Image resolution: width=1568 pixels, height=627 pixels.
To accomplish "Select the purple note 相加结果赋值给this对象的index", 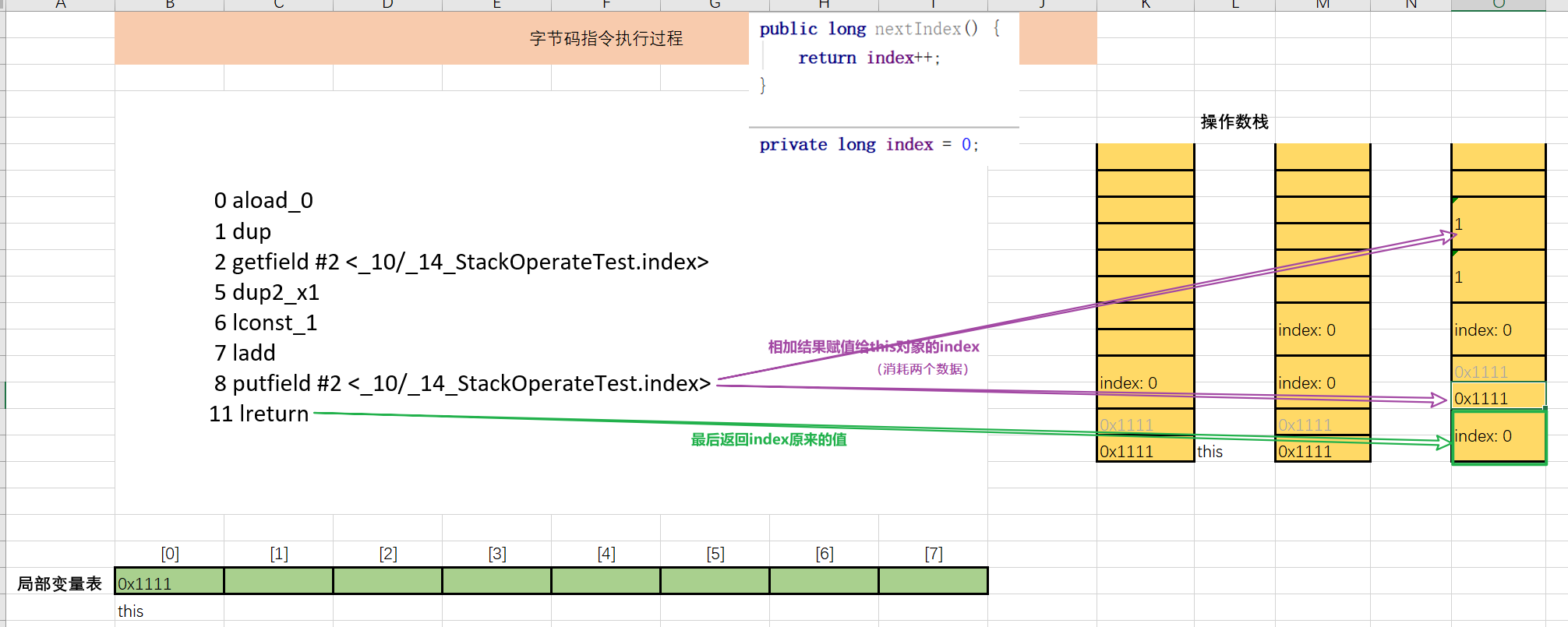I will click(x=874, y=347).
